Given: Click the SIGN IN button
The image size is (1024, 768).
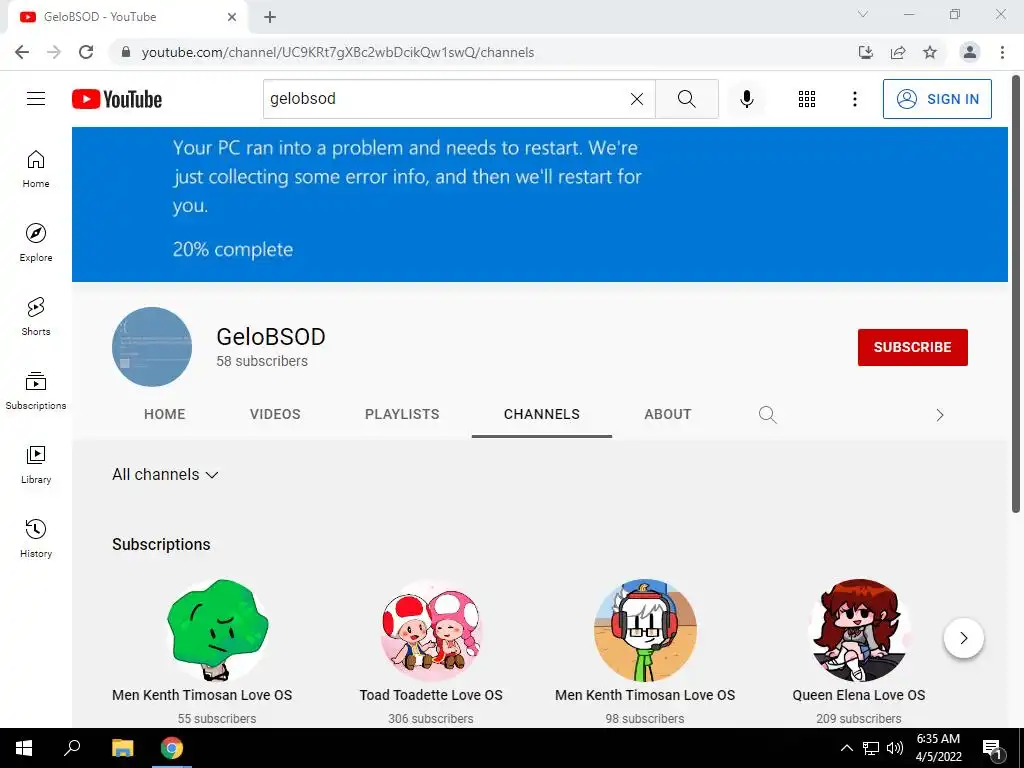Looking at the screenshot, I should [937, 99].
